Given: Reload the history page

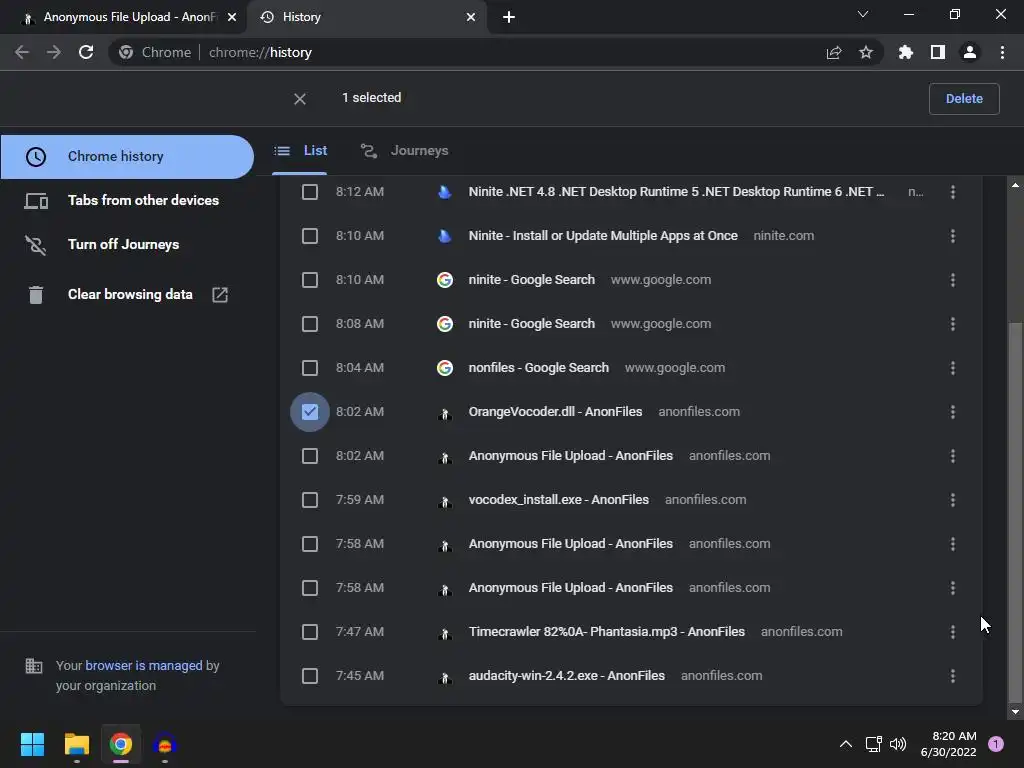Looking at the screenshot, I should point(86,52).
